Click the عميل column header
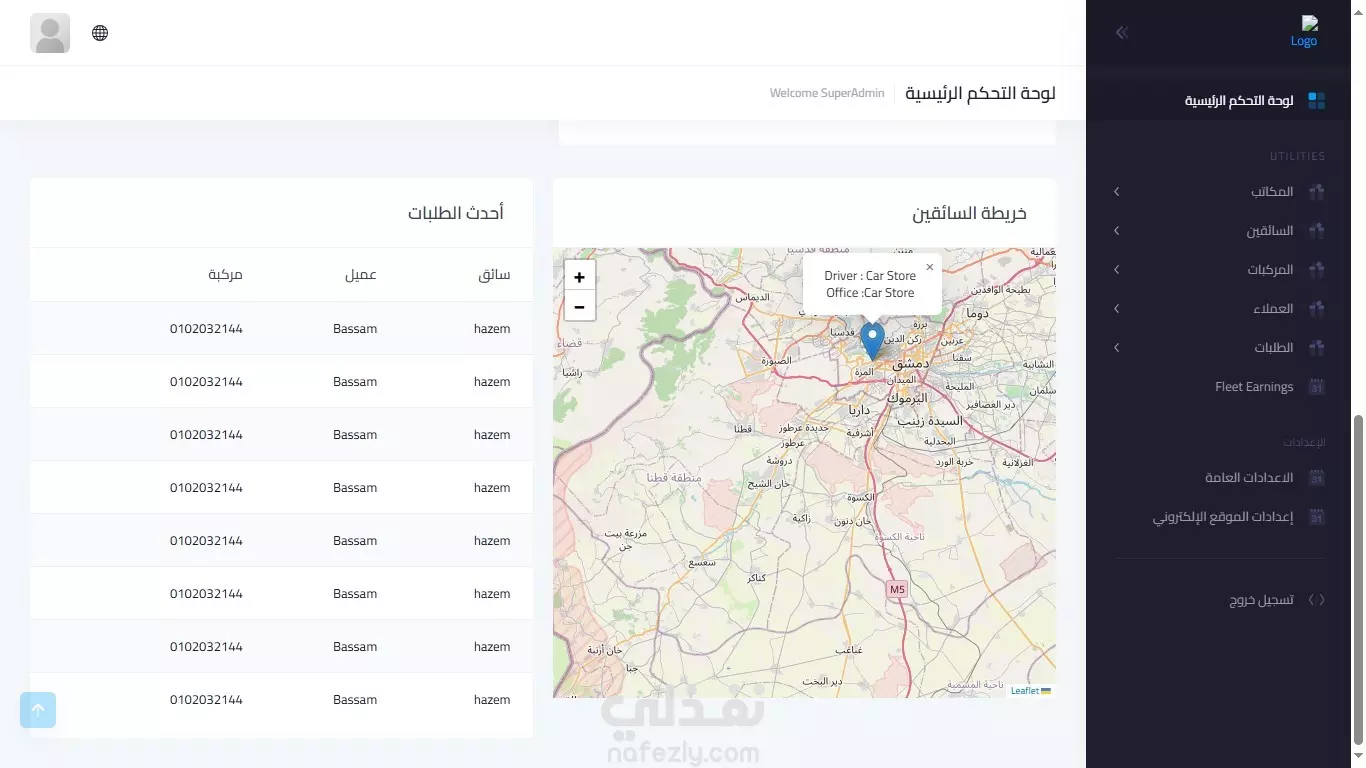Viewport: 1366px width, 768px height. [361, 275]
